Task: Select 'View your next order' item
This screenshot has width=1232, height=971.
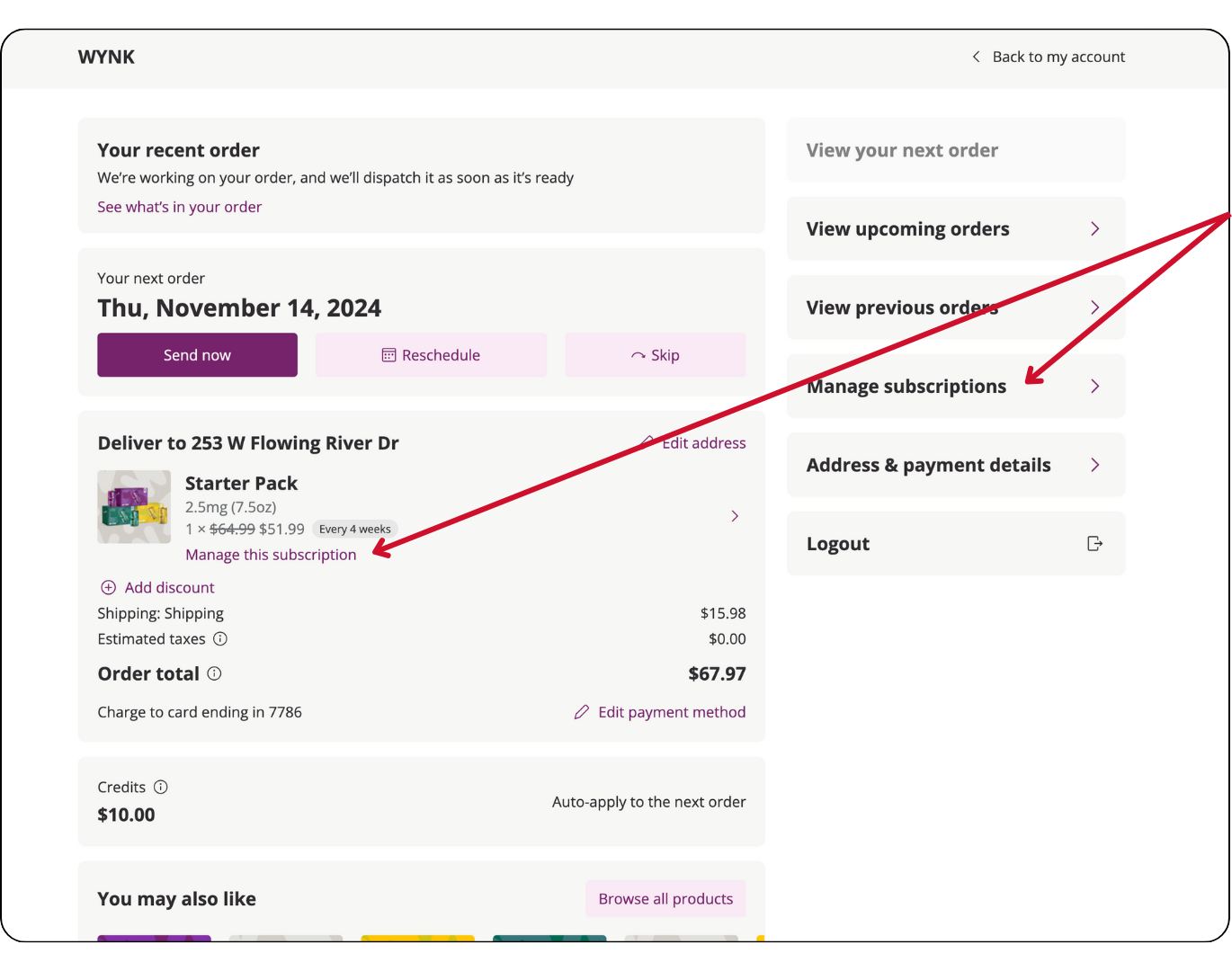Action: tap(956, 150)
